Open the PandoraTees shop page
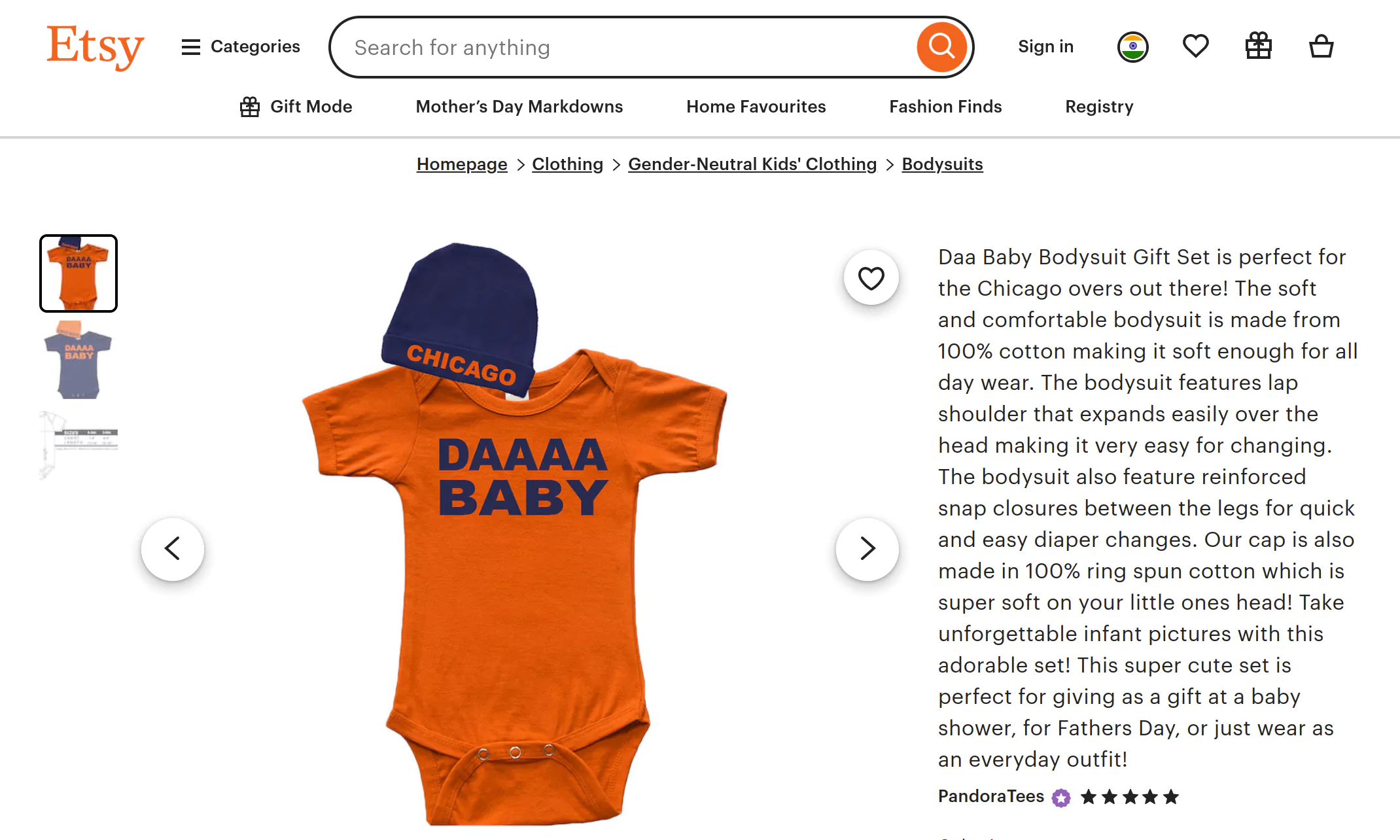 pos(990,797)
